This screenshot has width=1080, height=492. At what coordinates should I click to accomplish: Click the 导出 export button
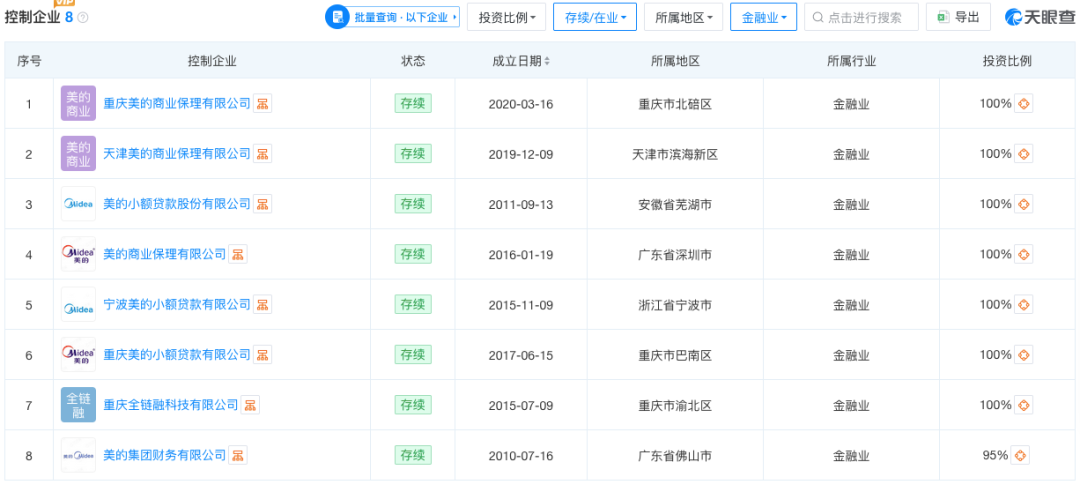[x=958, y=17]
